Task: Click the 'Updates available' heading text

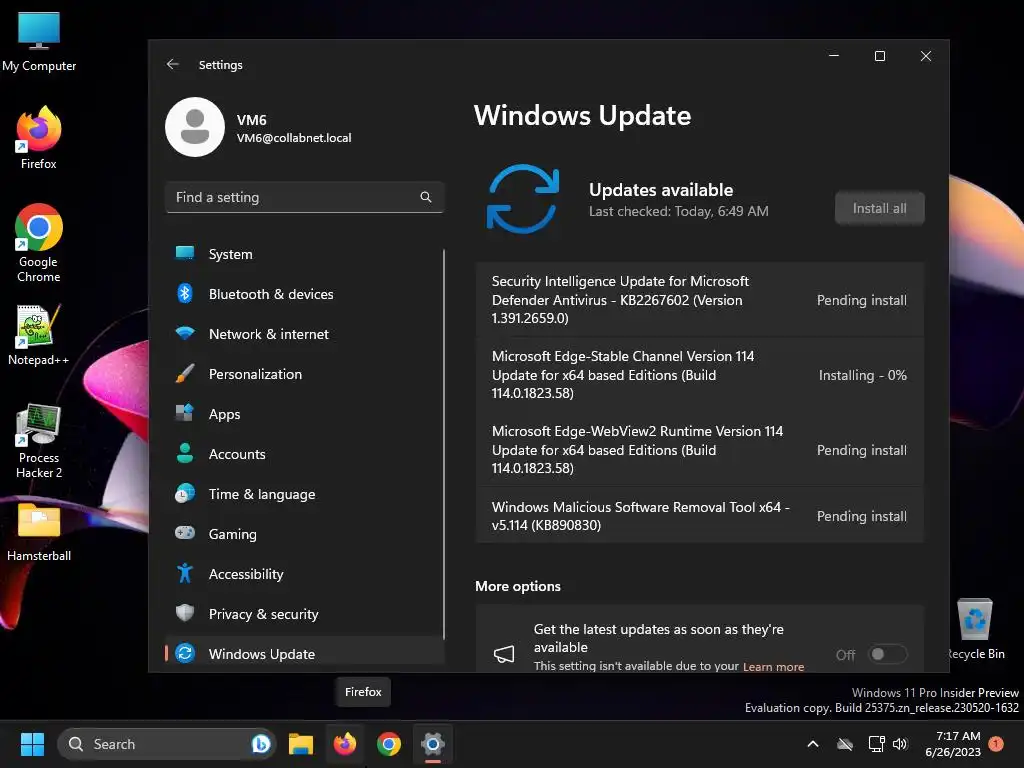Action: [x=661, y=190]
